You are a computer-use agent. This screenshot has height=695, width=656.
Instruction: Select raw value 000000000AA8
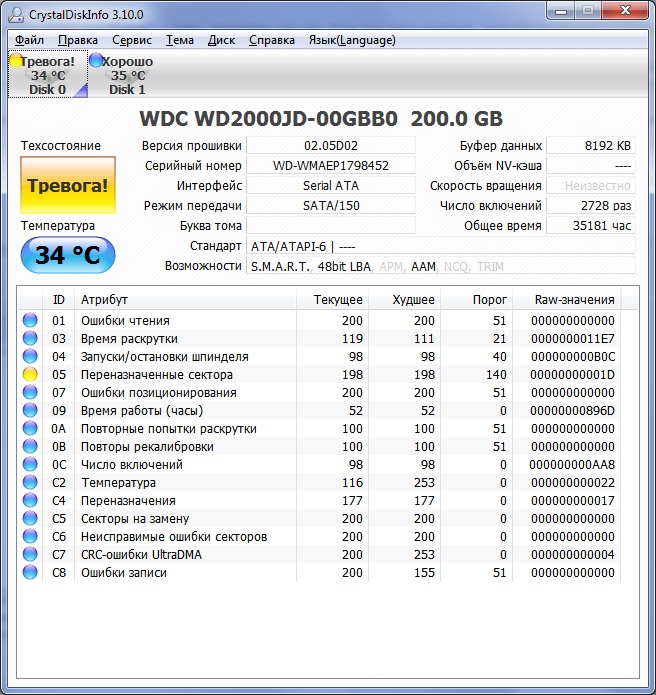pos(572,465)
